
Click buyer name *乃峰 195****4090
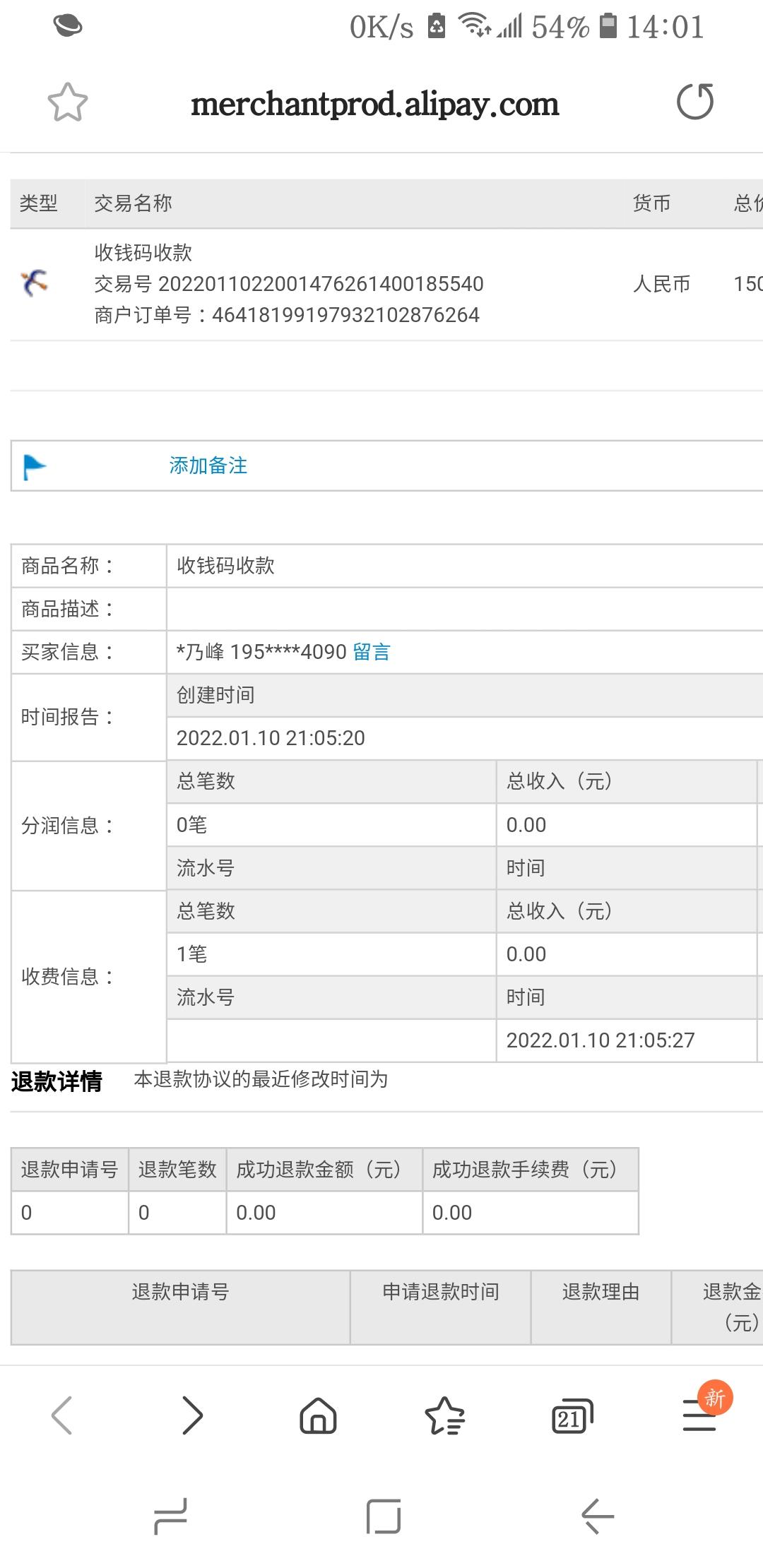pos(261,651)
